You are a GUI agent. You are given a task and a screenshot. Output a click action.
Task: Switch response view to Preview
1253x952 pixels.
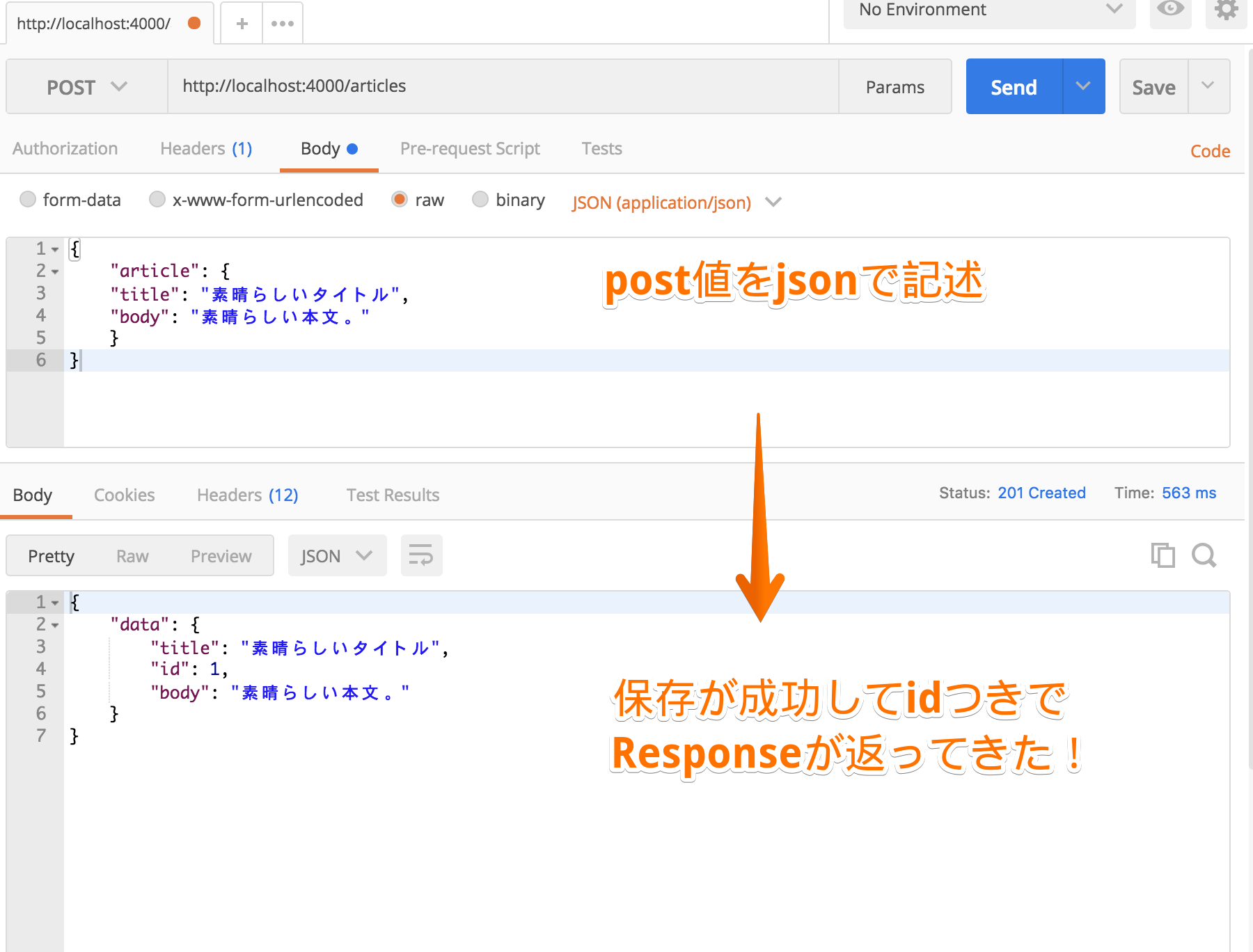[221, 556]
